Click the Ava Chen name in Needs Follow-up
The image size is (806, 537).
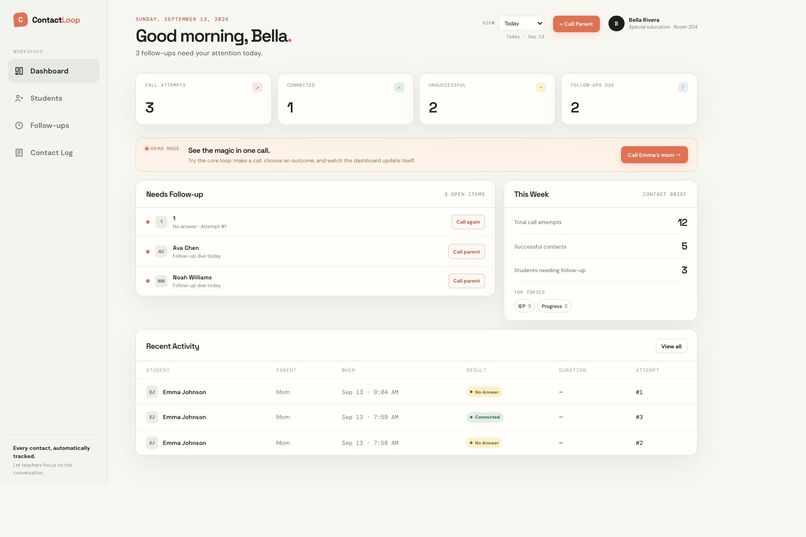pos(186,248)
